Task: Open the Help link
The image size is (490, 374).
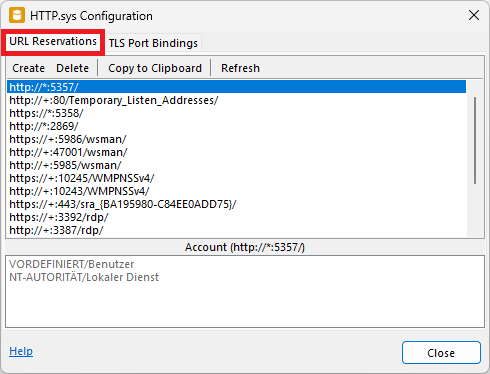Action: (x=21, y=351)
